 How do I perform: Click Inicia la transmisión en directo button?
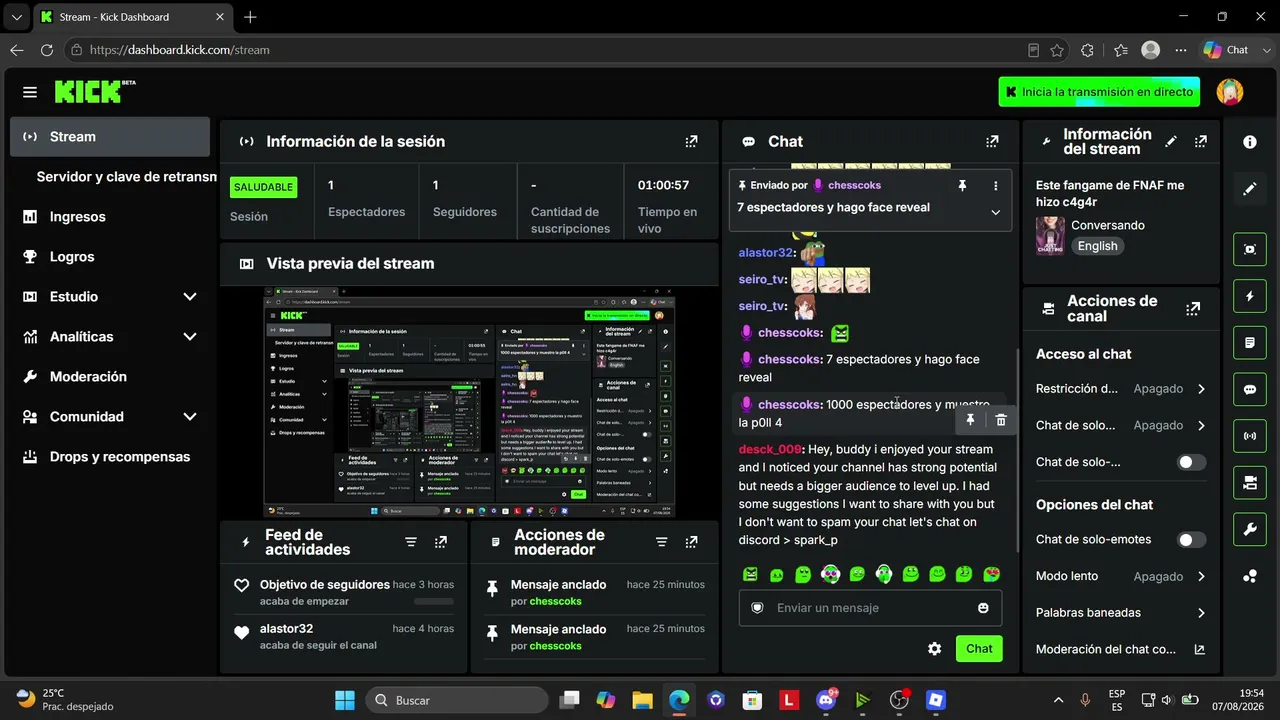point(1099,92)
